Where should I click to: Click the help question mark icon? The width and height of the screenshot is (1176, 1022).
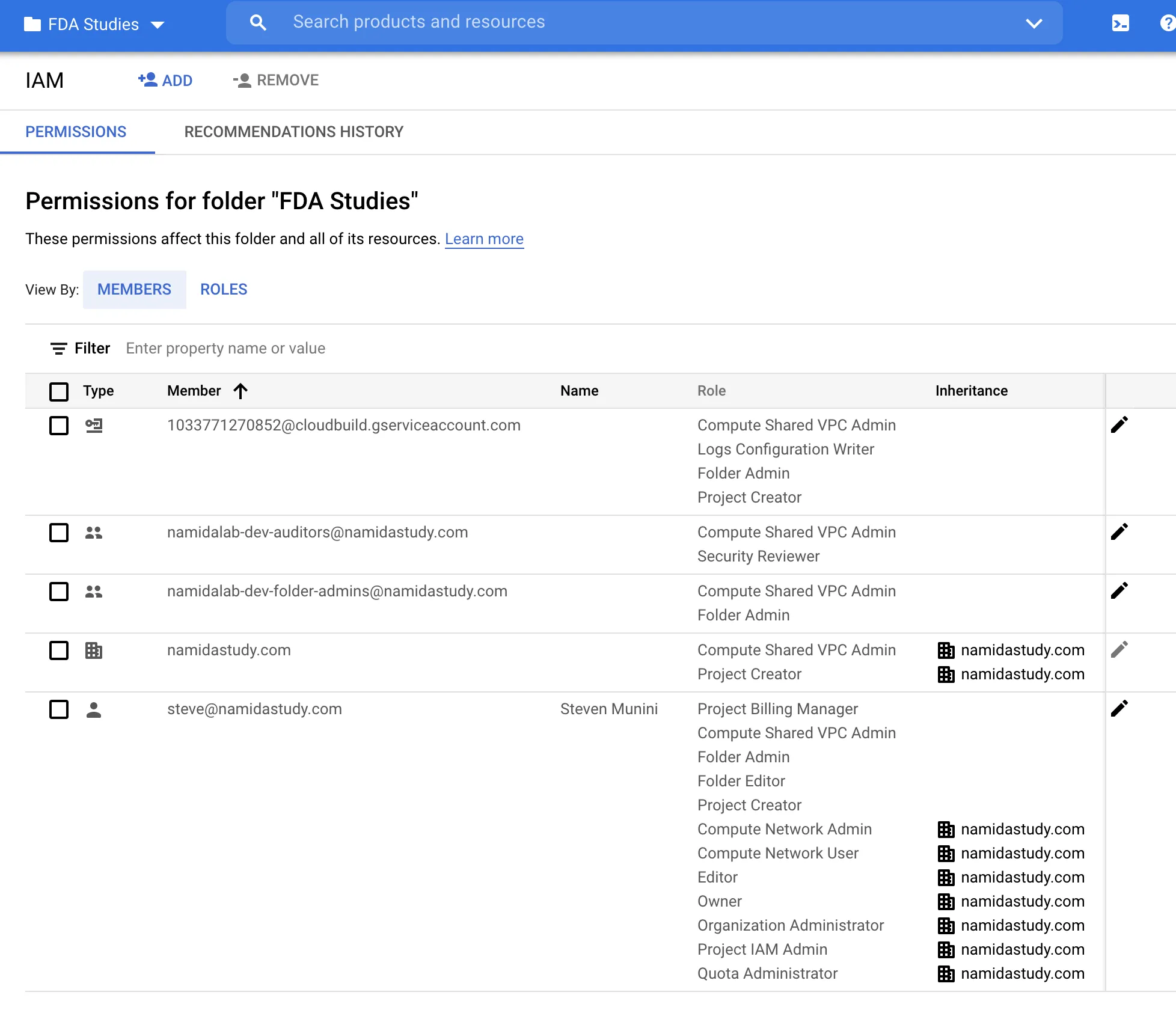click(x=1168, y=23)
